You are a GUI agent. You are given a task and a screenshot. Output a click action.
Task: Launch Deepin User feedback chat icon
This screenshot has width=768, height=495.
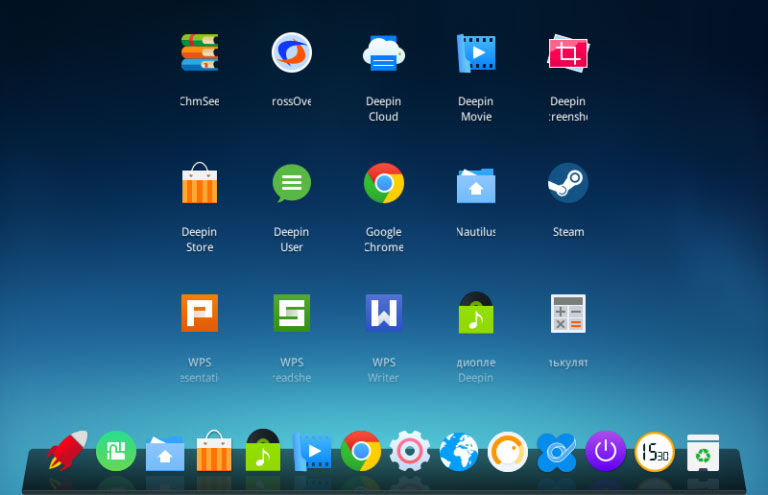click(291, 183)
